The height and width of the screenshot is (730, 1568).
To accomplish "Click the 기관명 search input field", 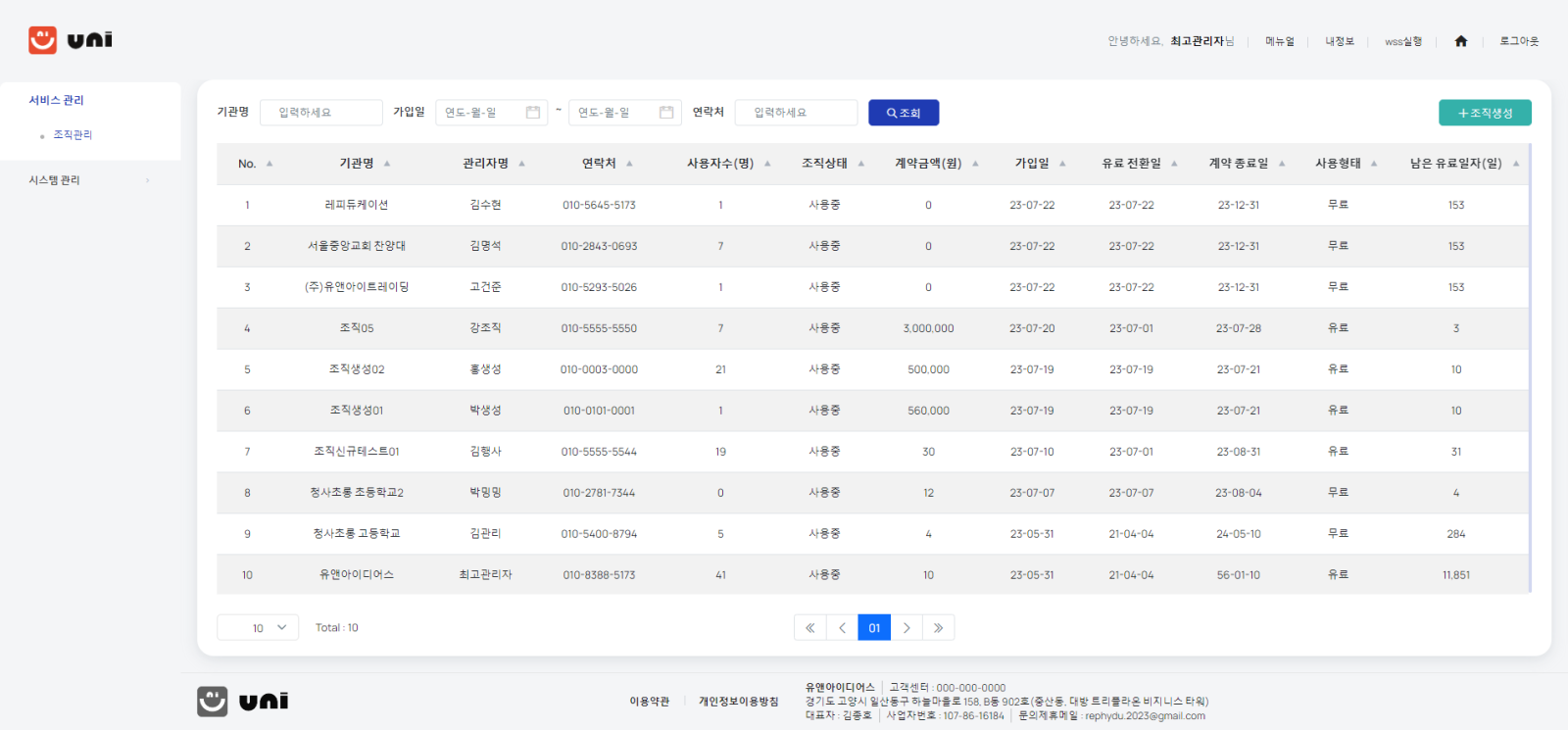I will point(320,113).
